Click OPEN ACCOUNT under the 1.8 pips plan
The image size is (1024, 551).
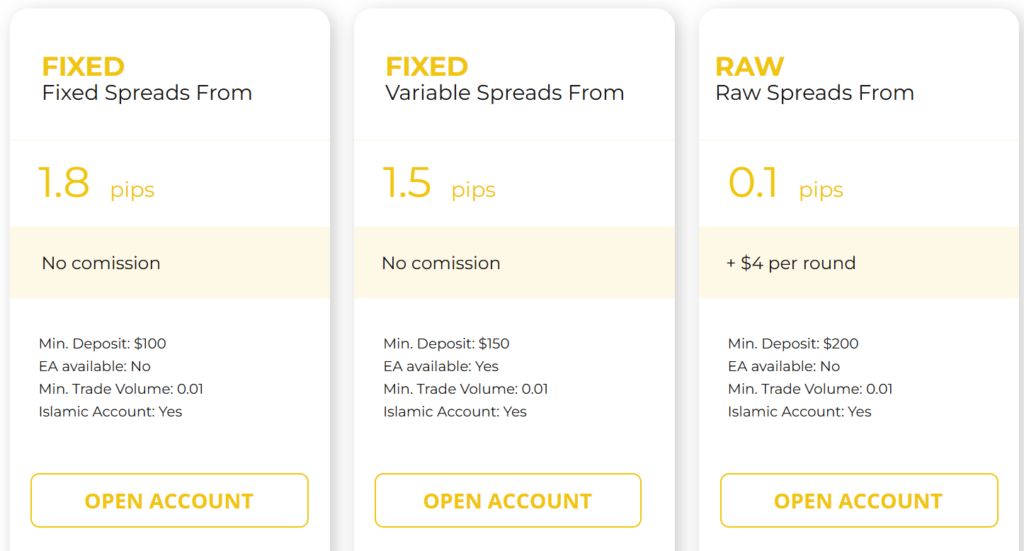click(169, 500)
